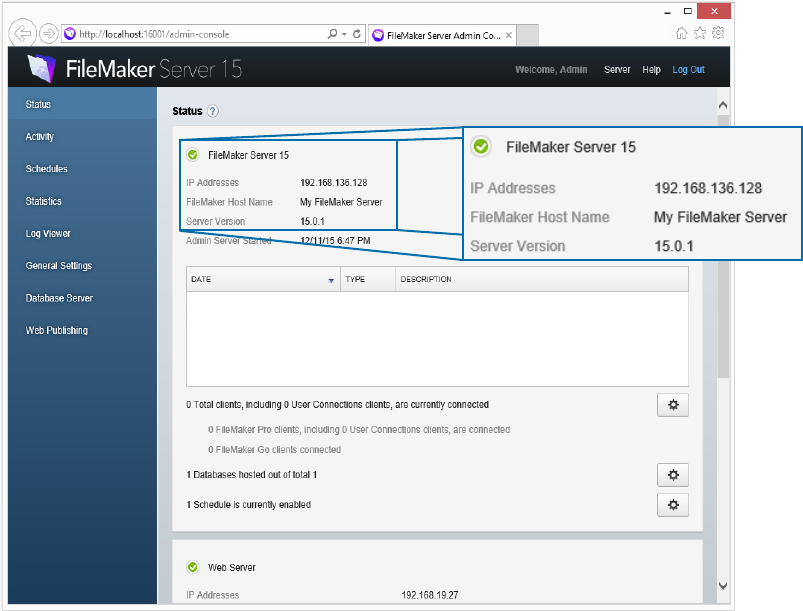Image resolution: width=803 pixels, height=611 pixels.
Task: Open Schedules in the sidebar
Action: point(82,168)
